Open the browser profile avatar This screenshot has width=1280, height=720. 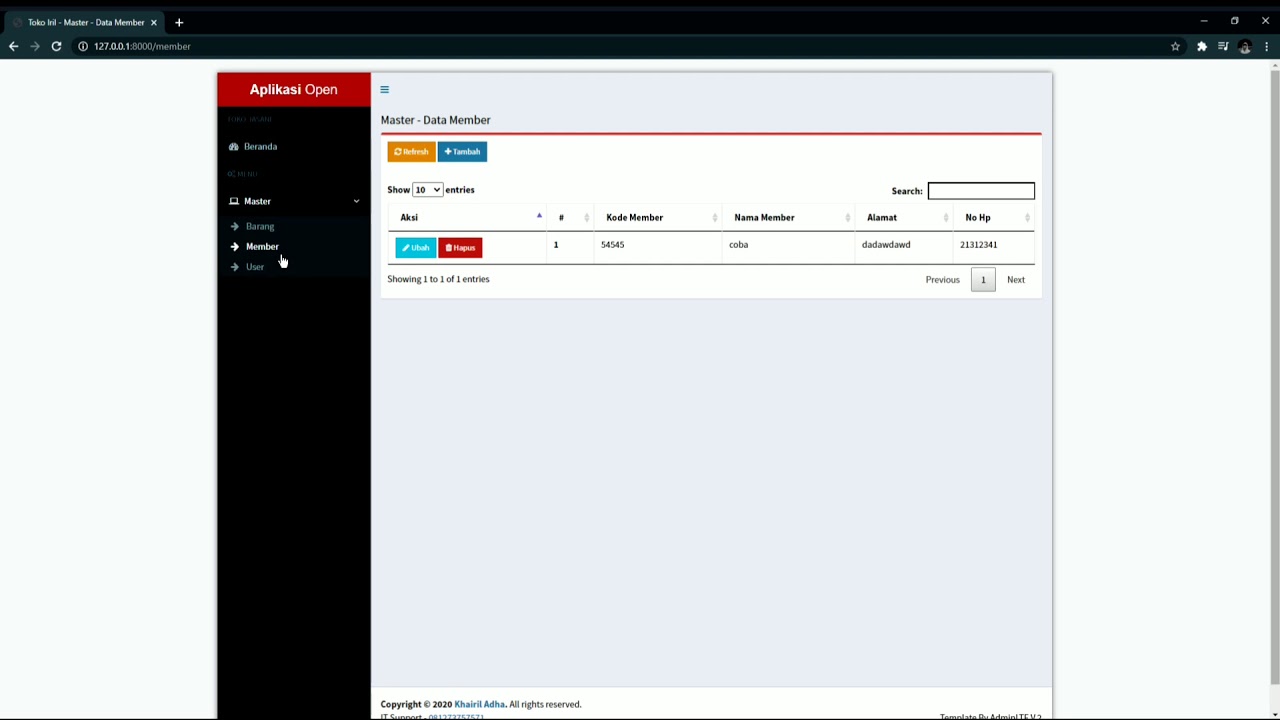(1245, 46)
